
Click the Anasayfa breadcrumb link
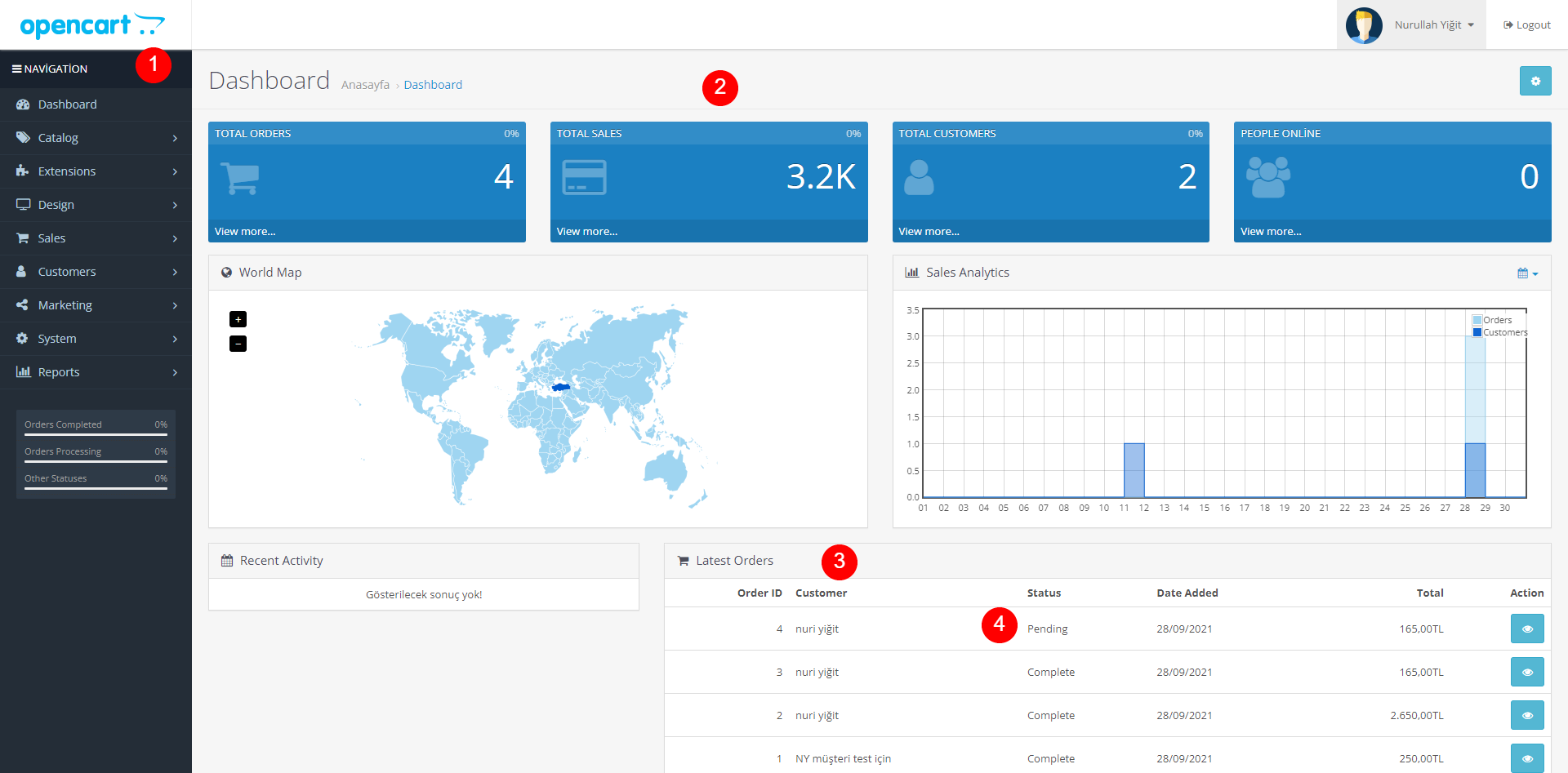point(365,85)
